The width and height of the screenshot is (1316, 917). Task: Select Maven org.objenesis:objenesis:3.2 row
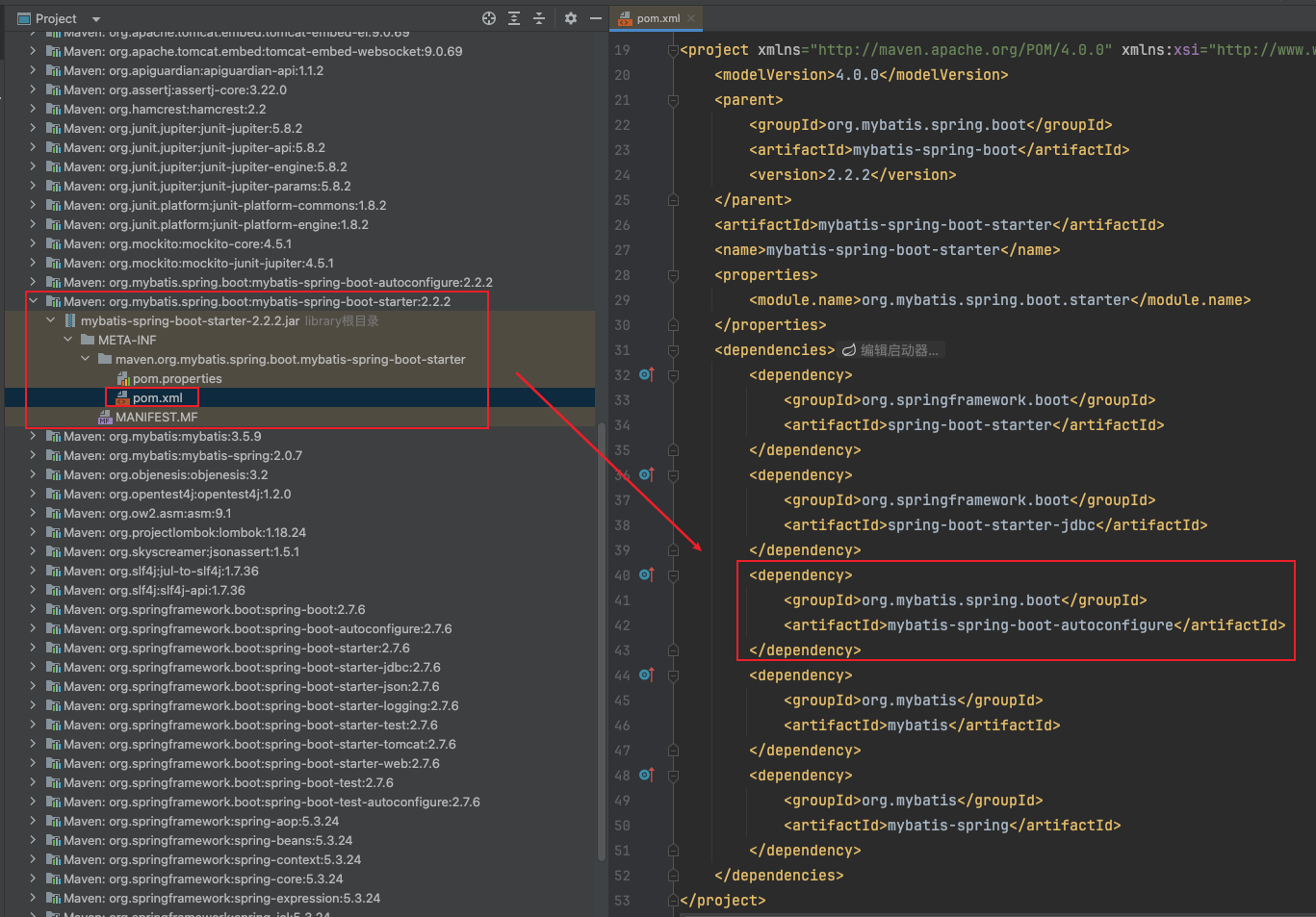point(299,474)
